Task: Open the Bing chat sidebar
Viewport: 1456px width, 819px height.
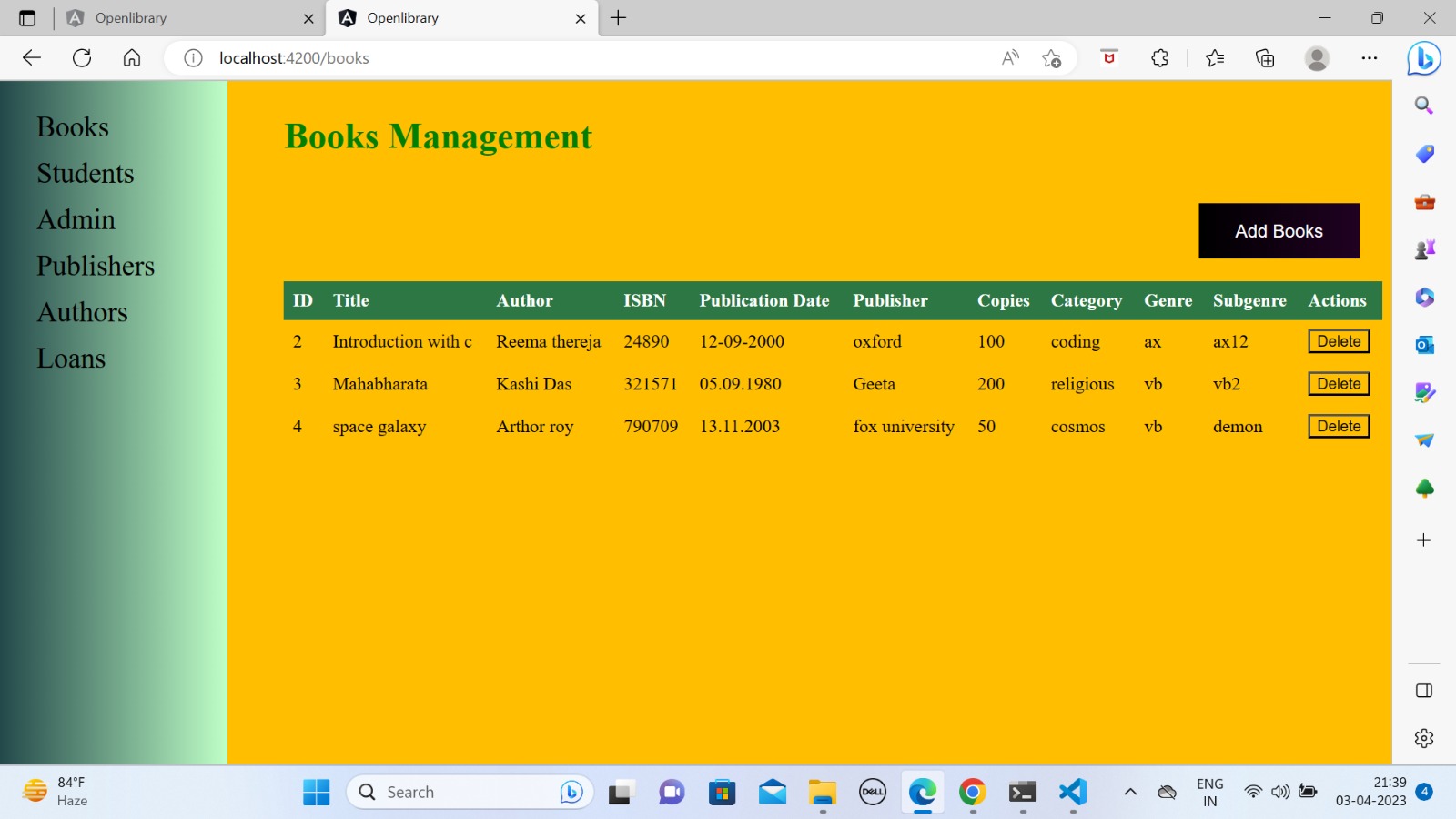Action: (x=1425, y=58)
